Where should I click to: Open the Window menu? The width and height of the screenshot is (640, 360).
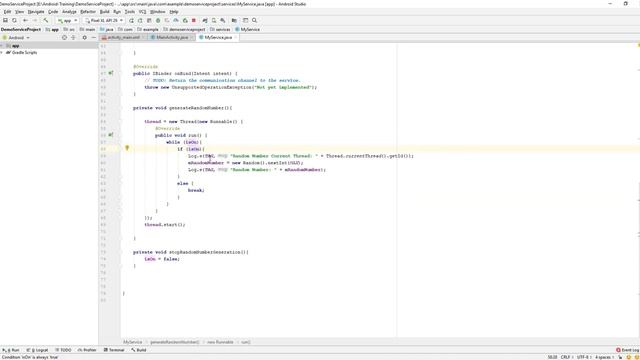pos(158,12)
